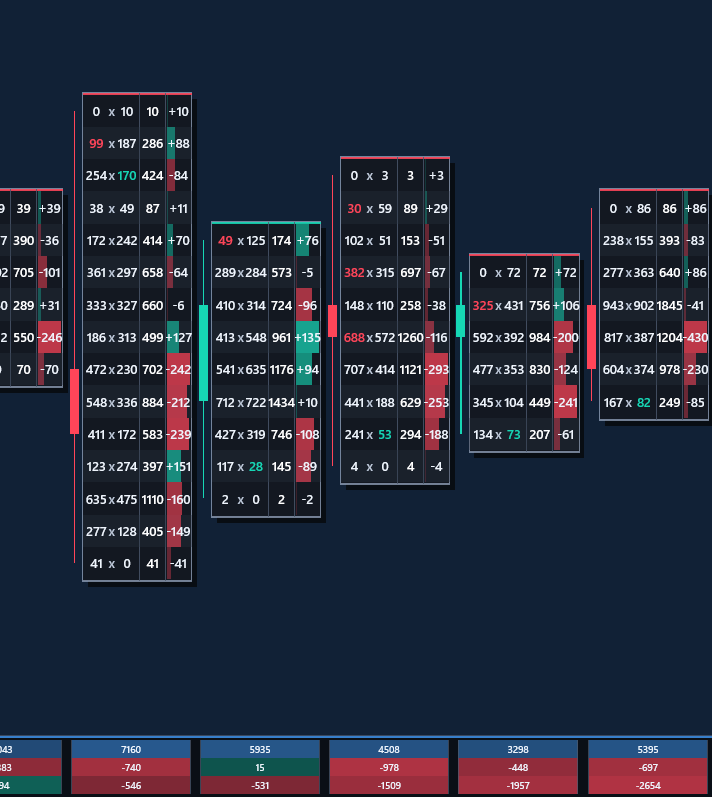This screenshot has width=712, height=797.
Task: Select the 2 x 0 bottom row
Action: [266, 499]
